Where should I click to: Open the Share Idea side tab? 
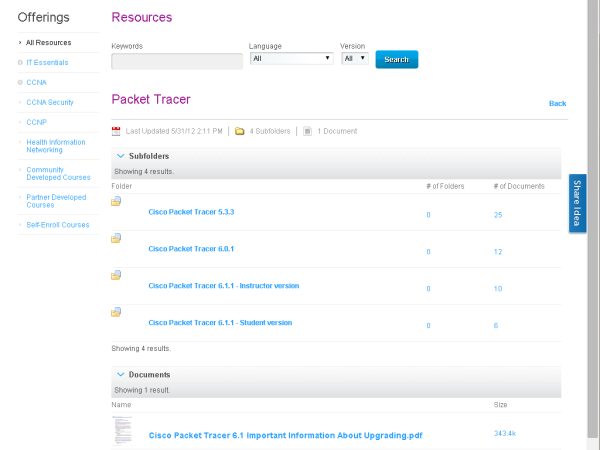coord(577,203)
